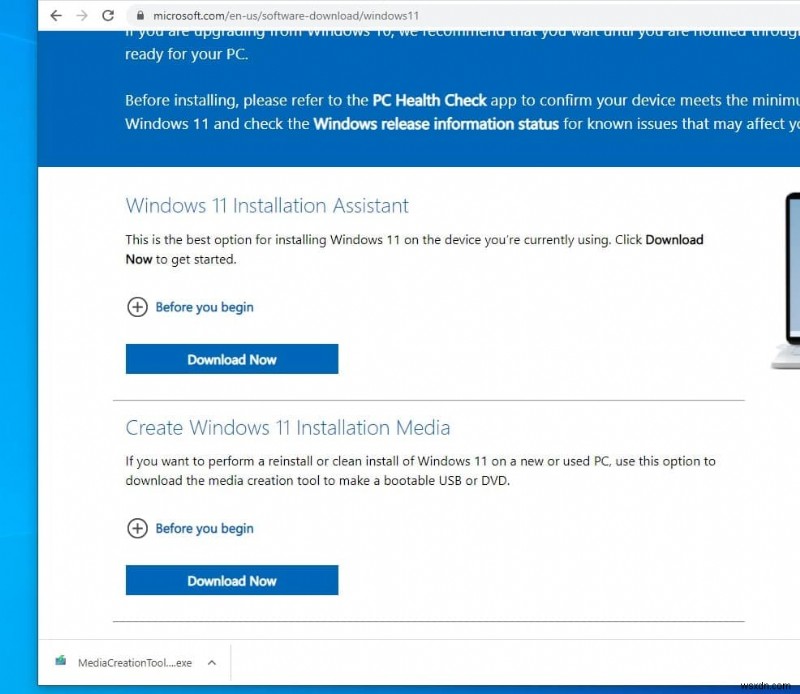Click the plus icon beside second Before you begin
The width and height of the screenshot is (800, 694).
tap(138, 528)
